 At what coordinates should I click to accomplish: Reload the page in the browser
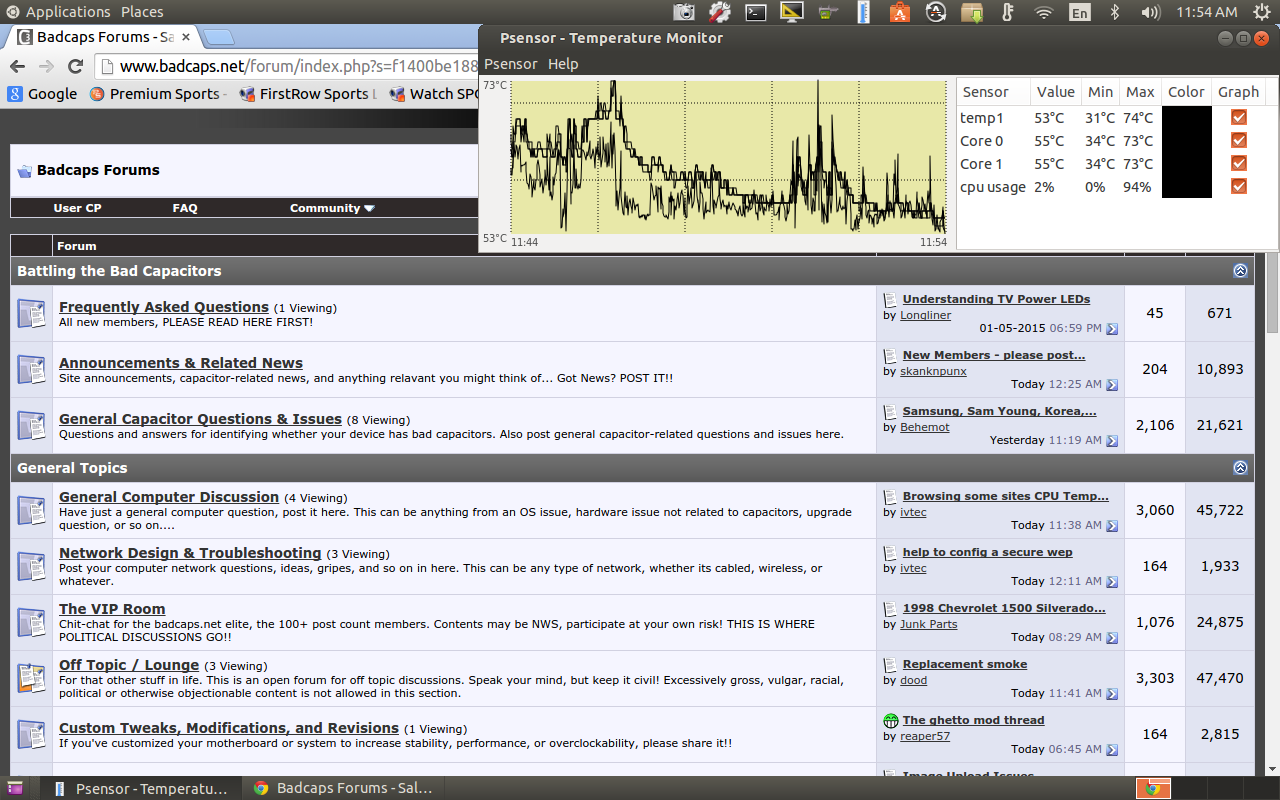coord(75,66)
